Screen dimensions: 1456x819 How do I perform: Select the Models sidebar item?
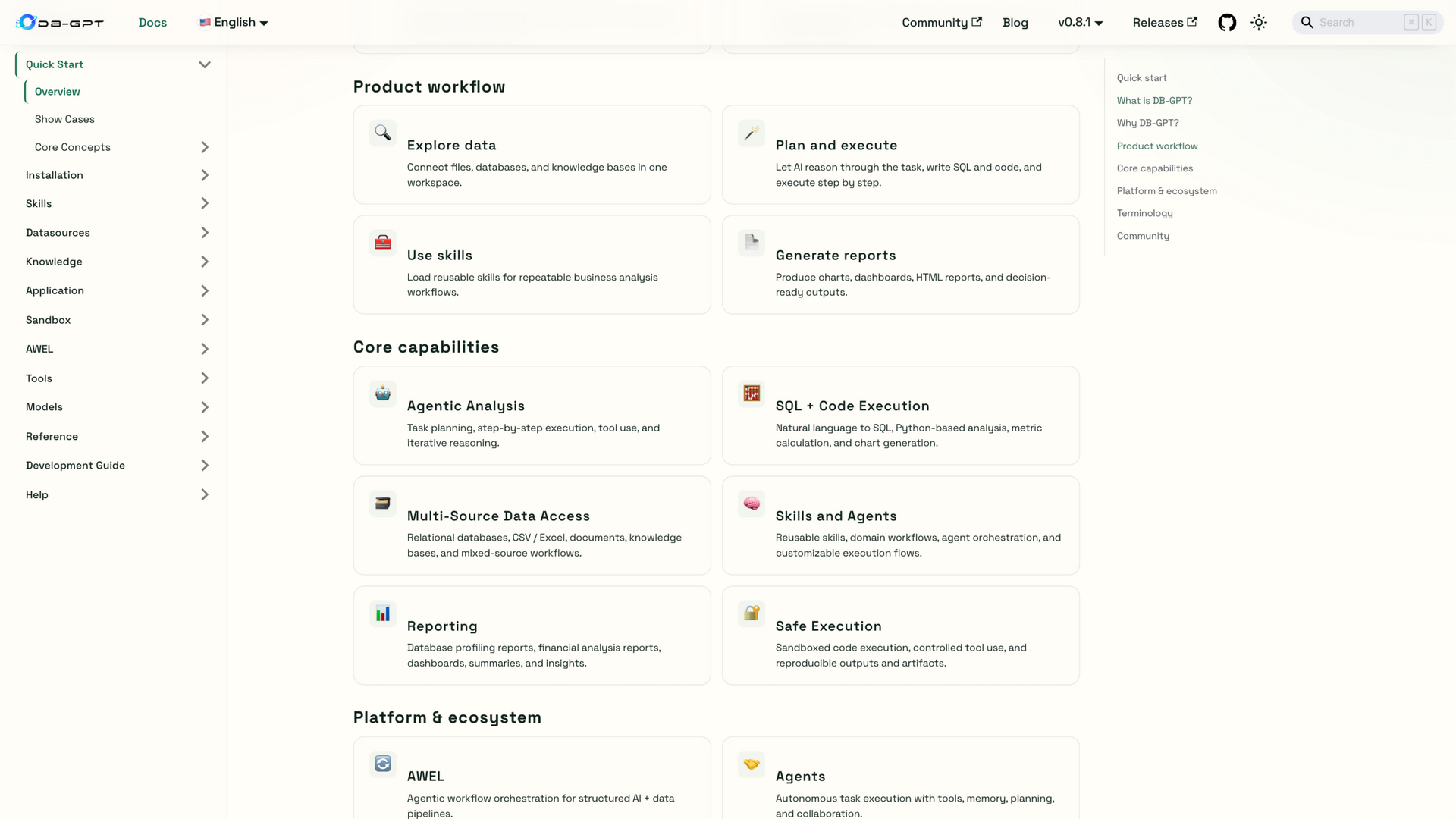click(44, 407)
